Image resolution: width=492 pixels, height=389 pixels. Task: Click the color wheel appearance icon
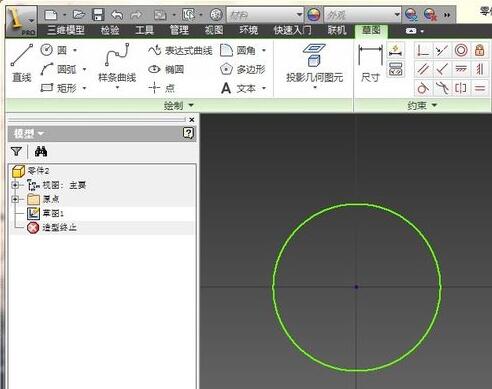tap(314, 15)
